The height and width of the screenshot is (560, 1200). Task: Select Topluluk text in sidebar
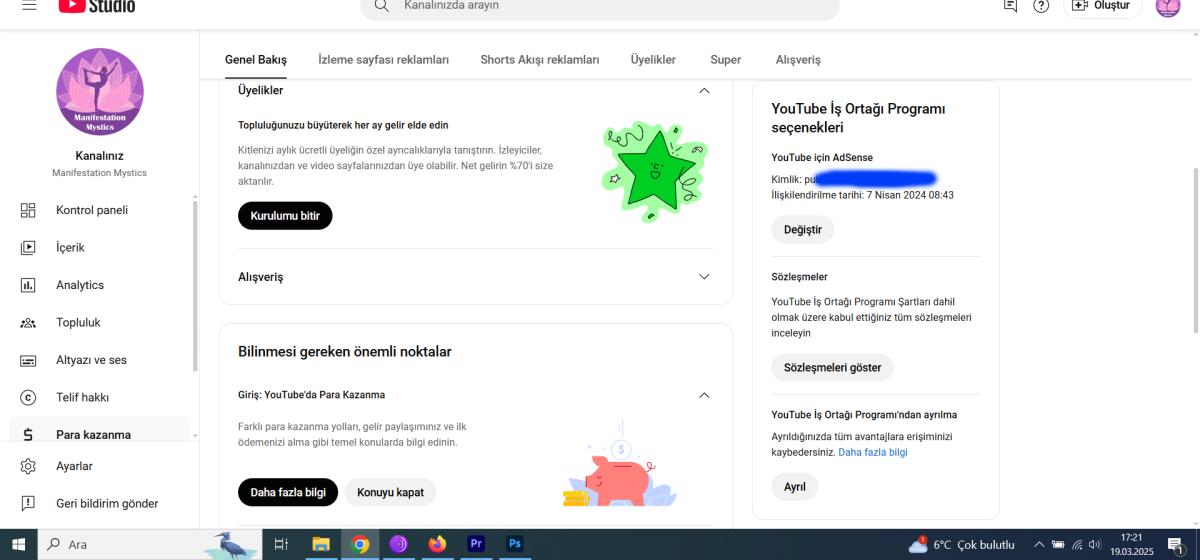click(78, 322)
